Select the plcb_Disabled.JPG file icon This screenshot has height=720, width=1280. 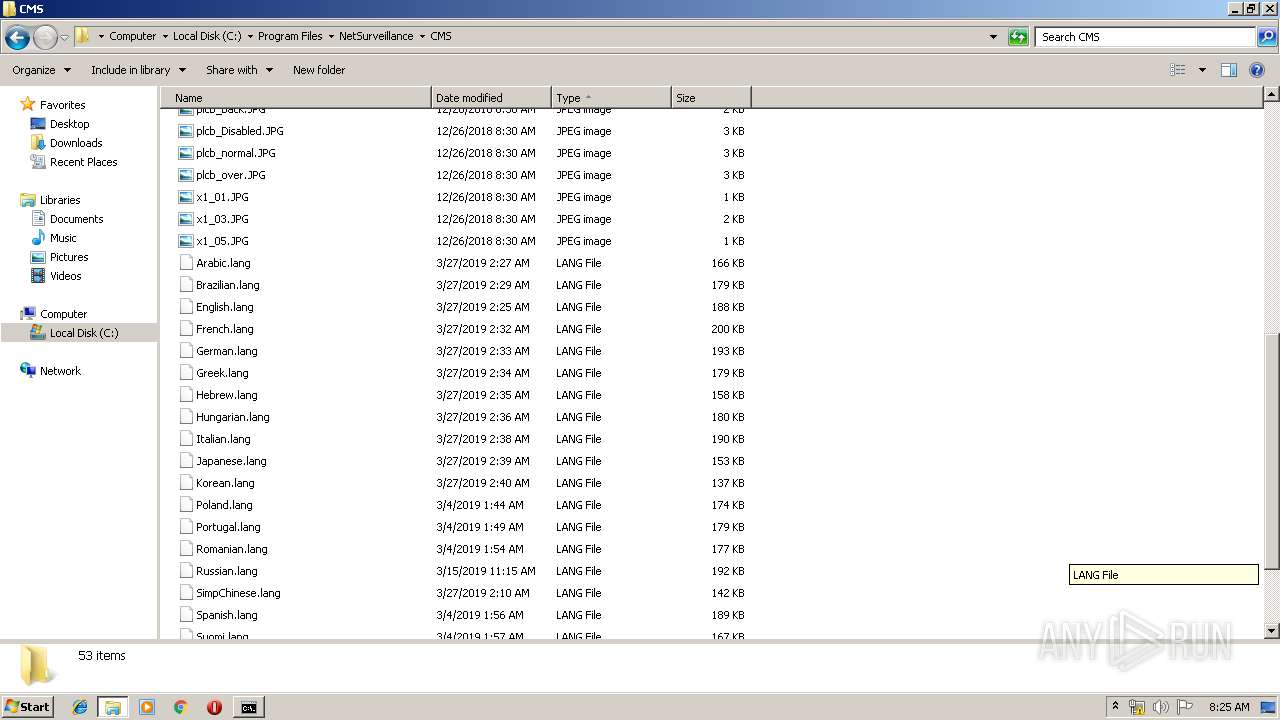click(186, 131)
